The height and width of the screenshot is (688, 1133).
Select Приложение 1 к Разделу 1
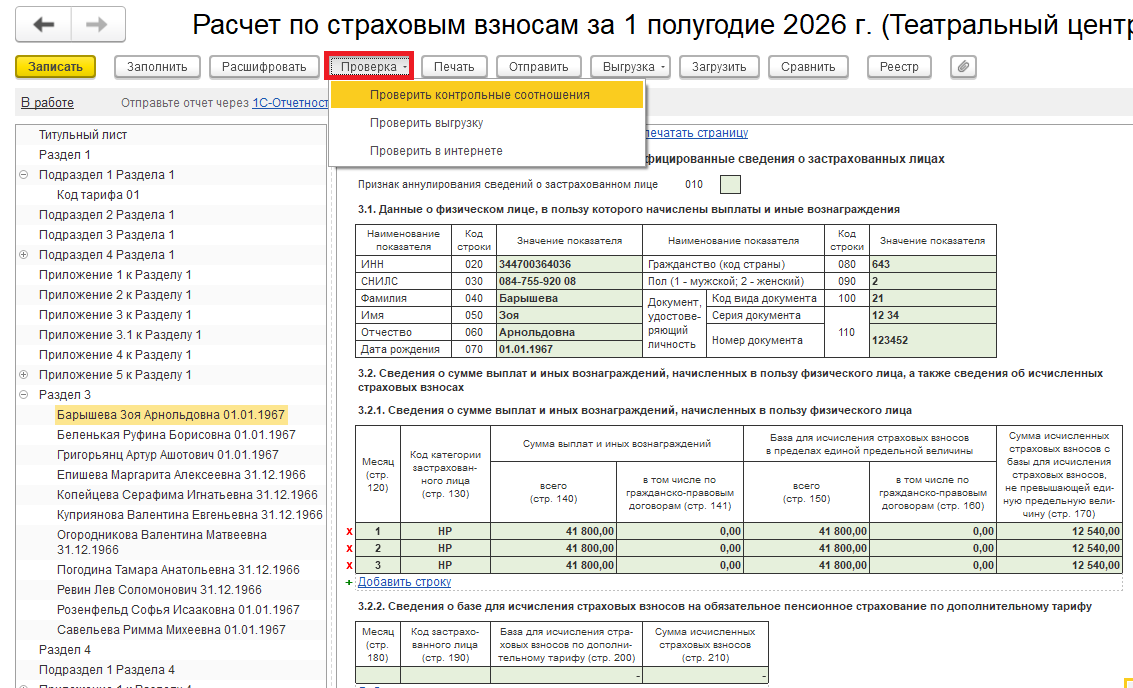coord(116,275)
